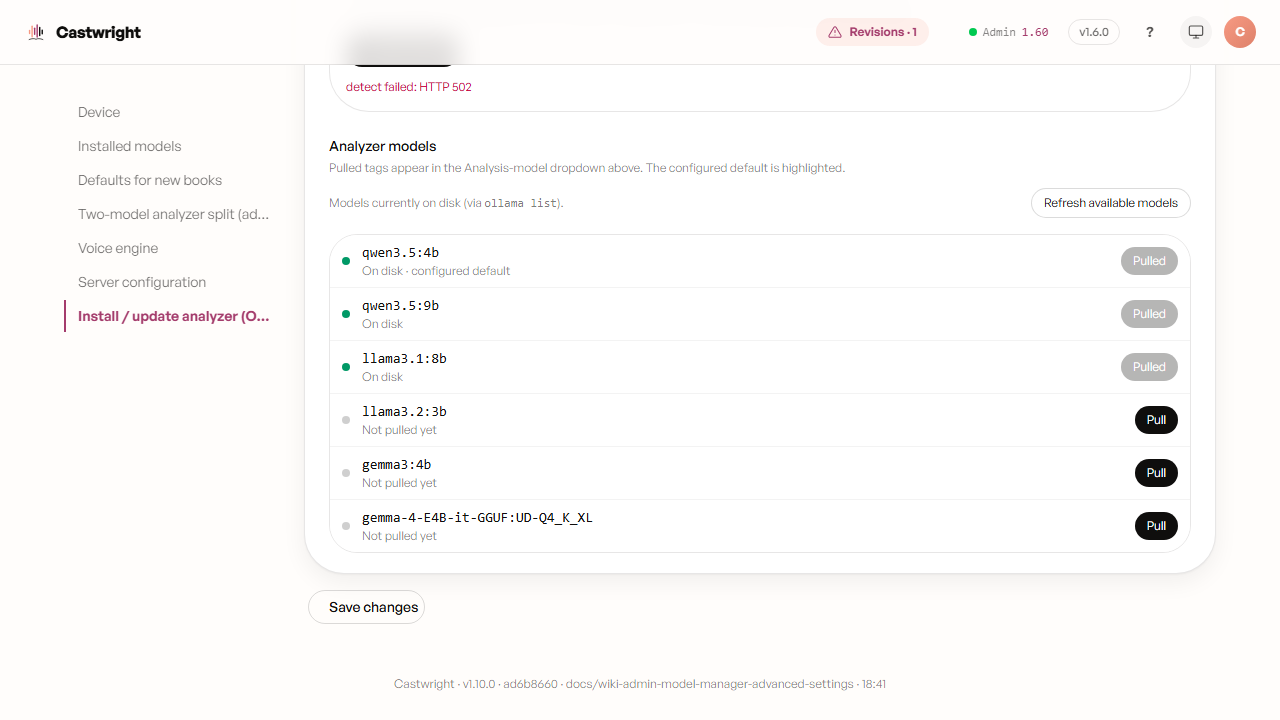Screen dimensions: 1280x720
Task: Select Two-model analyzer split section
Action: click(173, 214)
